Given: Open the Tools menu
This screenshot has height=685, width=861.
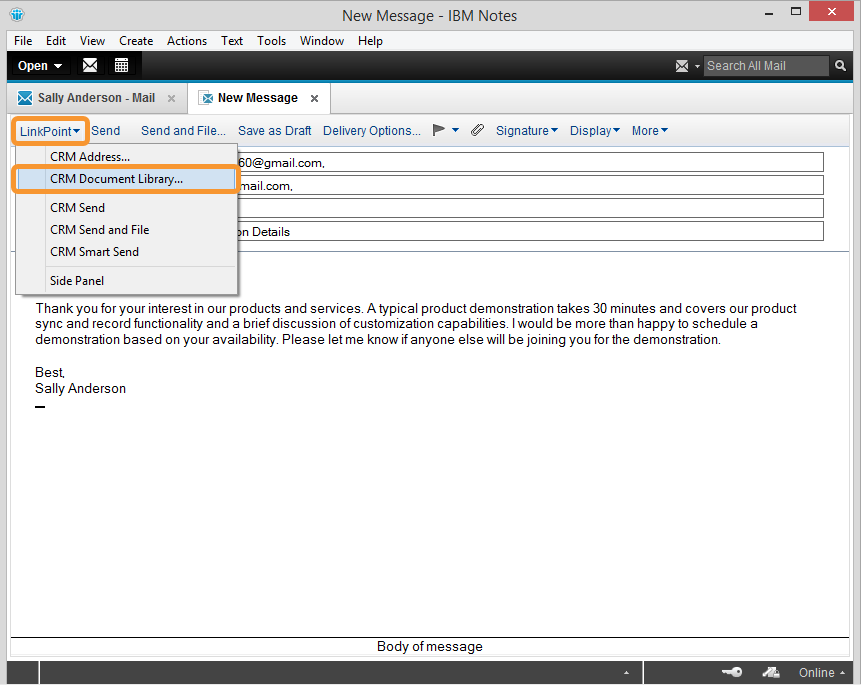Looking at the screenshot, I should coord(272,41).
